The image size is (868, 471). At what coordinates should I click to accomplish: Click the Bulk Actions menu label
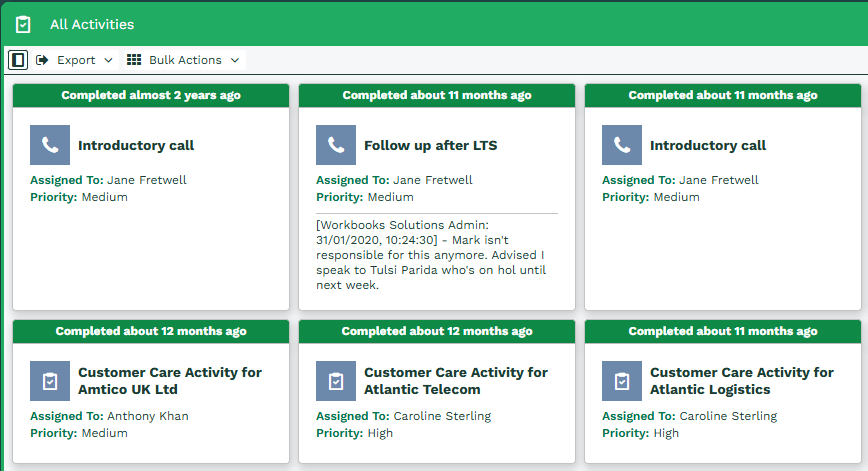pyautogui.click(x=185, y=60)
